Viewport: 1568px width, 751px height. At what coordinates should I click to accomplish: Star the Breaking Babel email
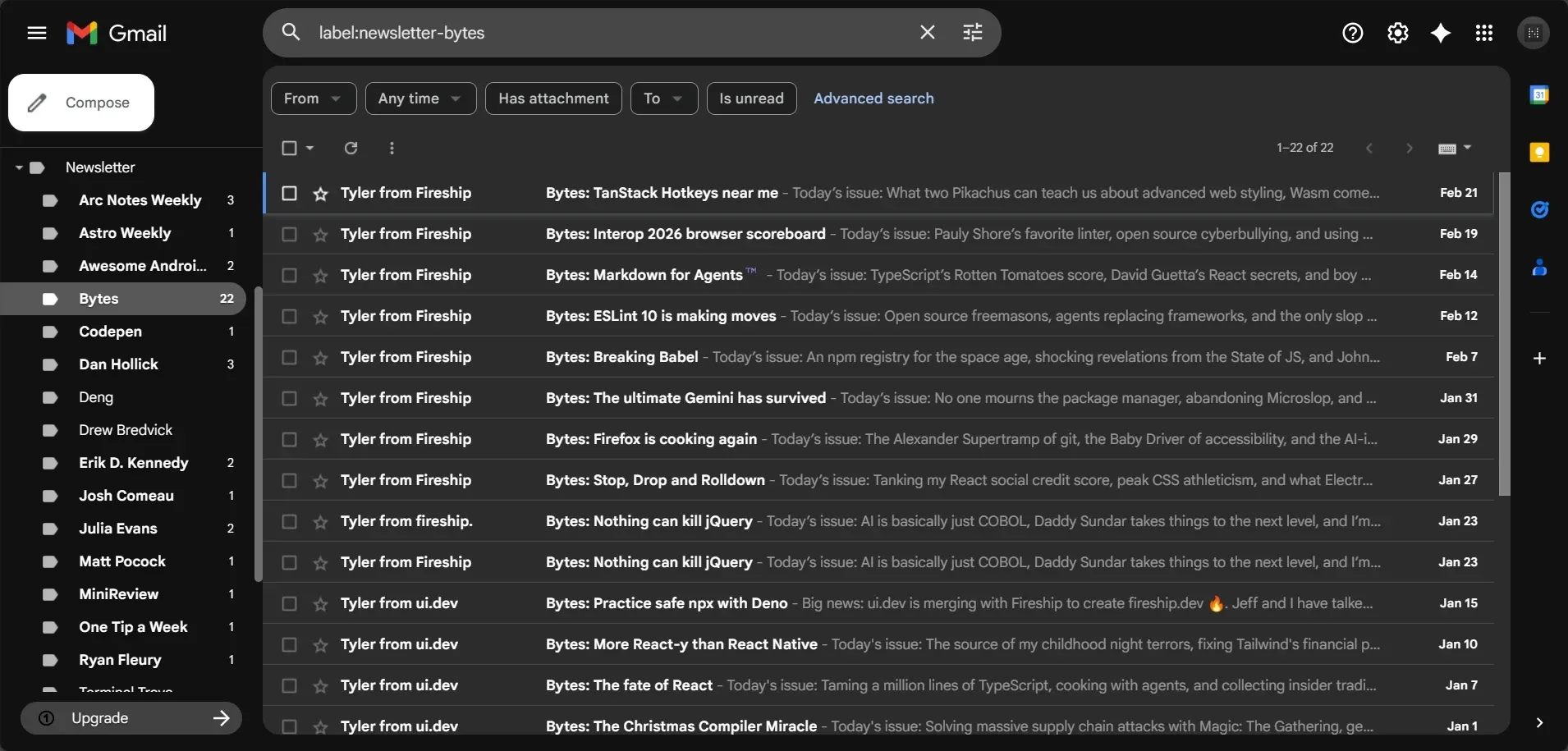[x=320, y=358]
